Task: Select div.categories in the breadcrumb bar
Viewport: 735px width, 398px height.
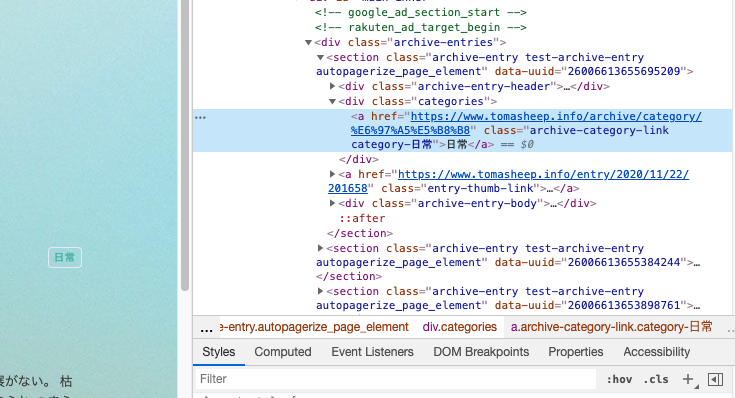Action: (x=459, y=327)
